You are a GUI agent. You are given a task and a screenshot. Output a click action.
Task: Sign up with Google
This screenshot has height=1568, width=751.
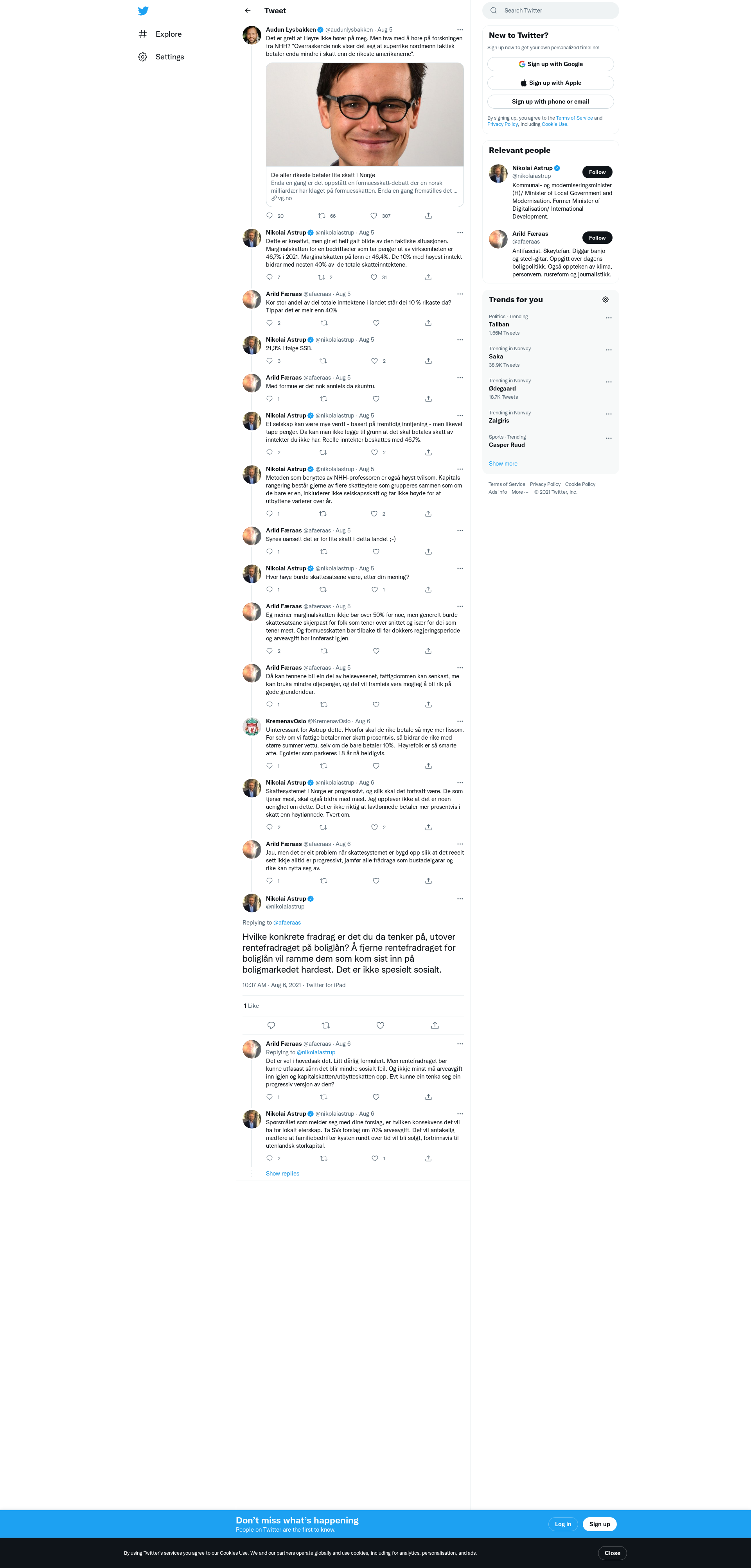551,64
